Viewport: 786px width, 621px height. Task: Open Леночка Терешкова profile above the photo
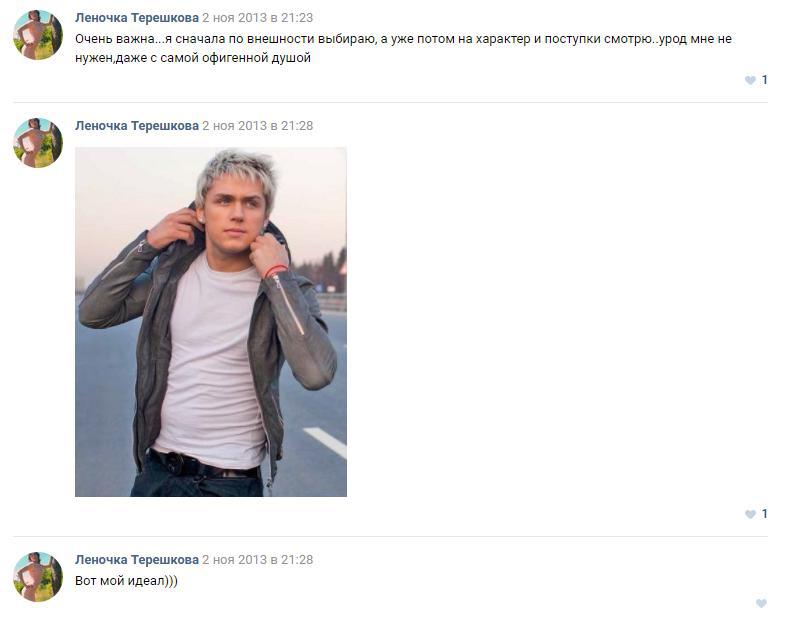(x=137, y=126)
